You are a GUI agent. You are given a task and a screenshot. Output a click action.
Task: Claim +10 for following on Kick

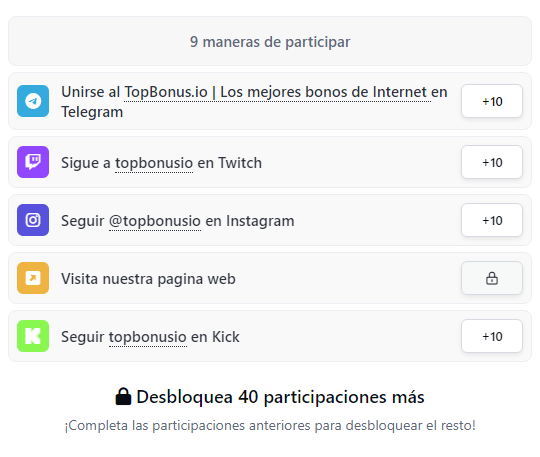tap(492, 336)
